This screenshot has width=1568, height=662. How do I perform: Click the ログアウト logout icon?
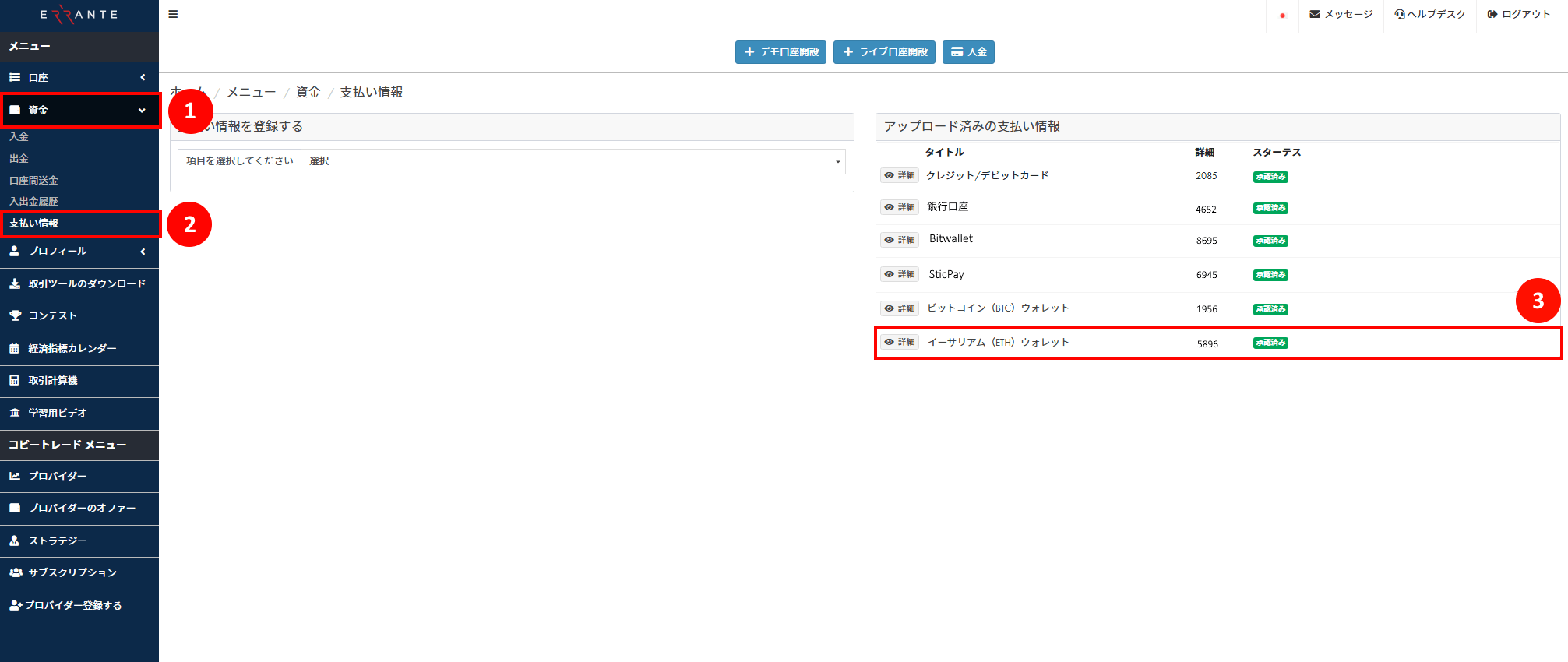[1492, 14]
